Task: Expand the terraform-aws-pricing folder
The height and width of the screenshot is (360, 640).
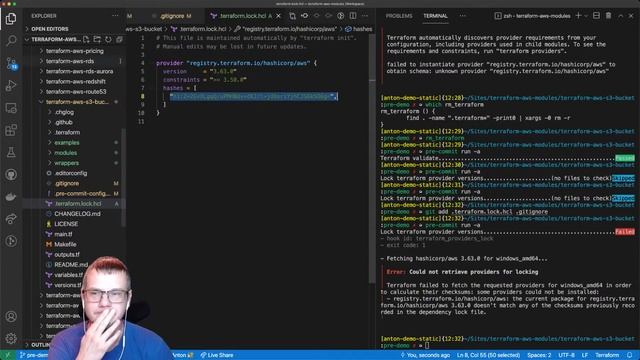Action: click(75, 51)
